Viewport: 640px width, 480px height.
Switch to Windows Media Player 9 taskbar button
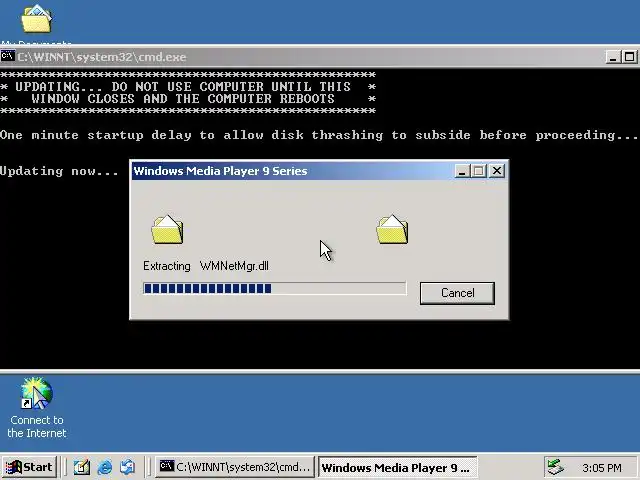click(397, 467)
